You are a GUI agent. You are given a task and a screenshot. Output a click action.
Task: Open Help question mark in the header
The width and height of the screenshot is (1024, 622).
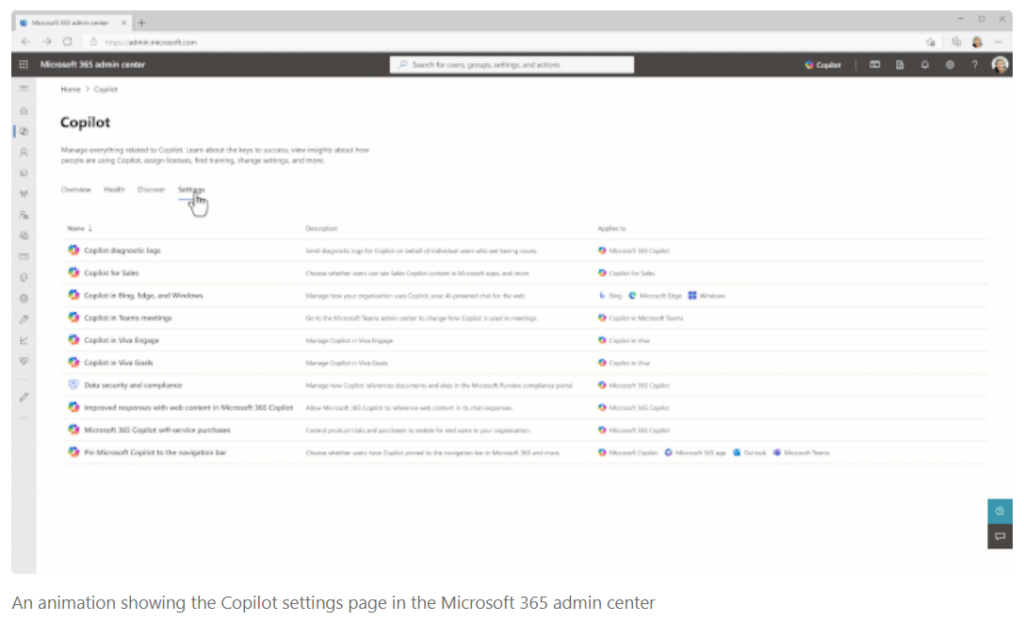coord(974,65)
